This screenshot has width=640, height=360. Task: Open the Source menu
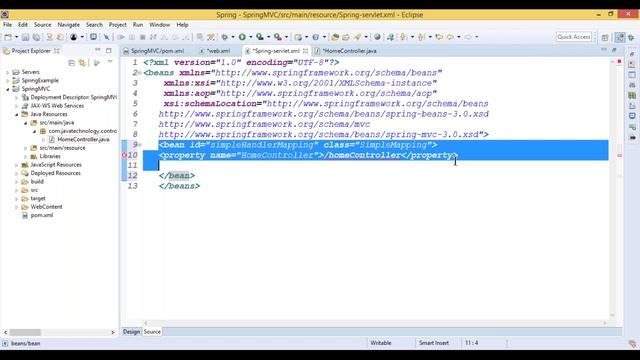(x=42, y=25)
